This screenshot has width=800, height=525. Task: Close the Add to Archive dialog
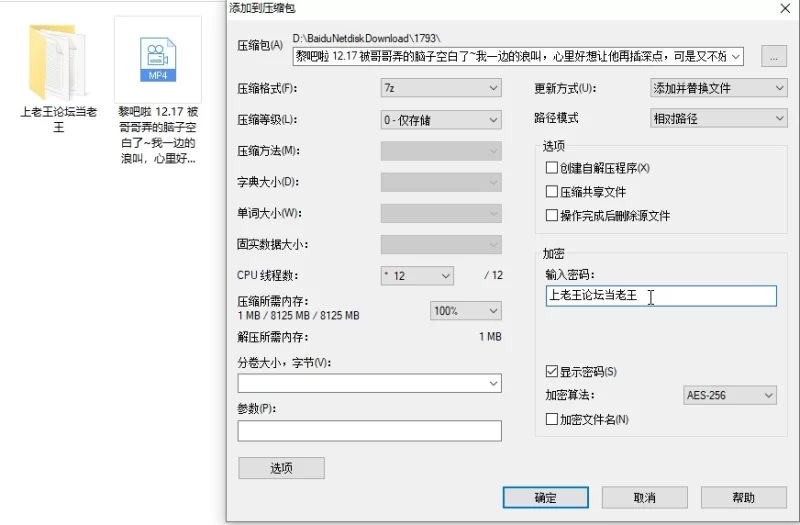[785, 8]
